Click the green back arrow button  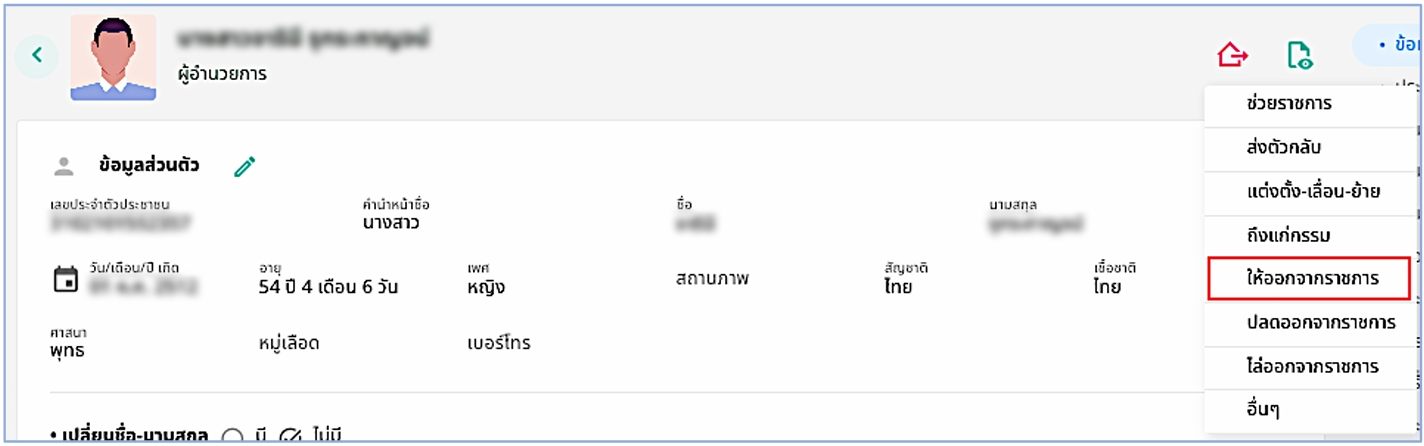click(37, 55)
